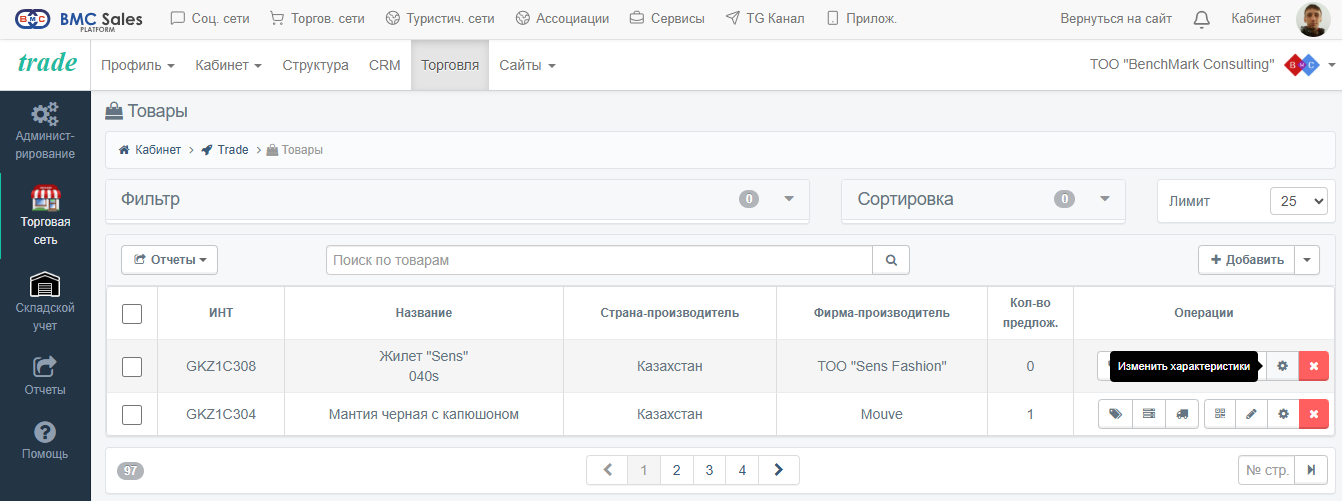Open the tag icon for Мантия черная с капюшоном
The height and width of the screenshot is (501, 1342).
pos(1115,414)
